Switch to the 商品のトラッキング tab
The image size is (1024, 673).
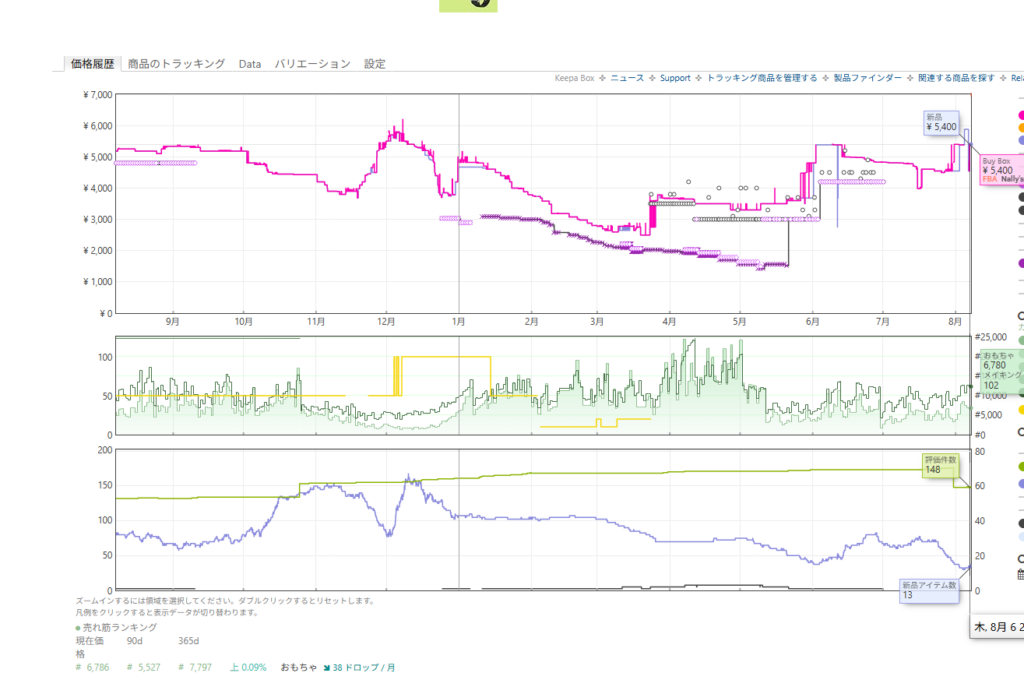[x=176, y=64]
